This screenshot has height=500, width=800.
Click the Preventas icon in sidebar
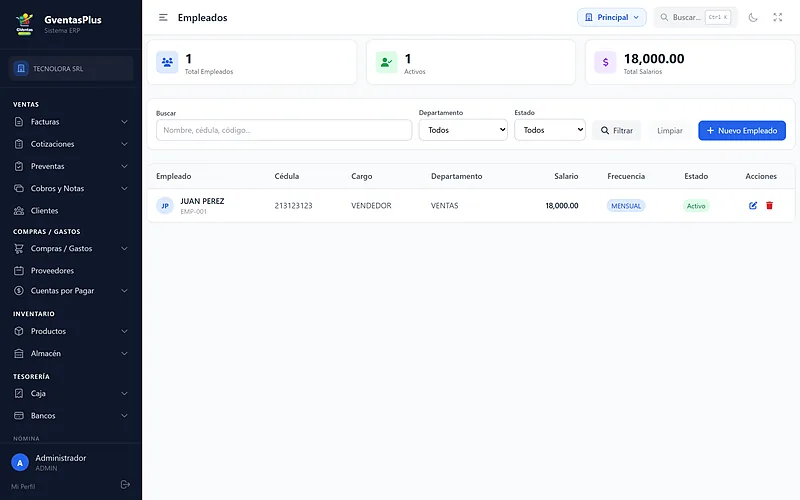pyautogui.click(x=19, y=166)
